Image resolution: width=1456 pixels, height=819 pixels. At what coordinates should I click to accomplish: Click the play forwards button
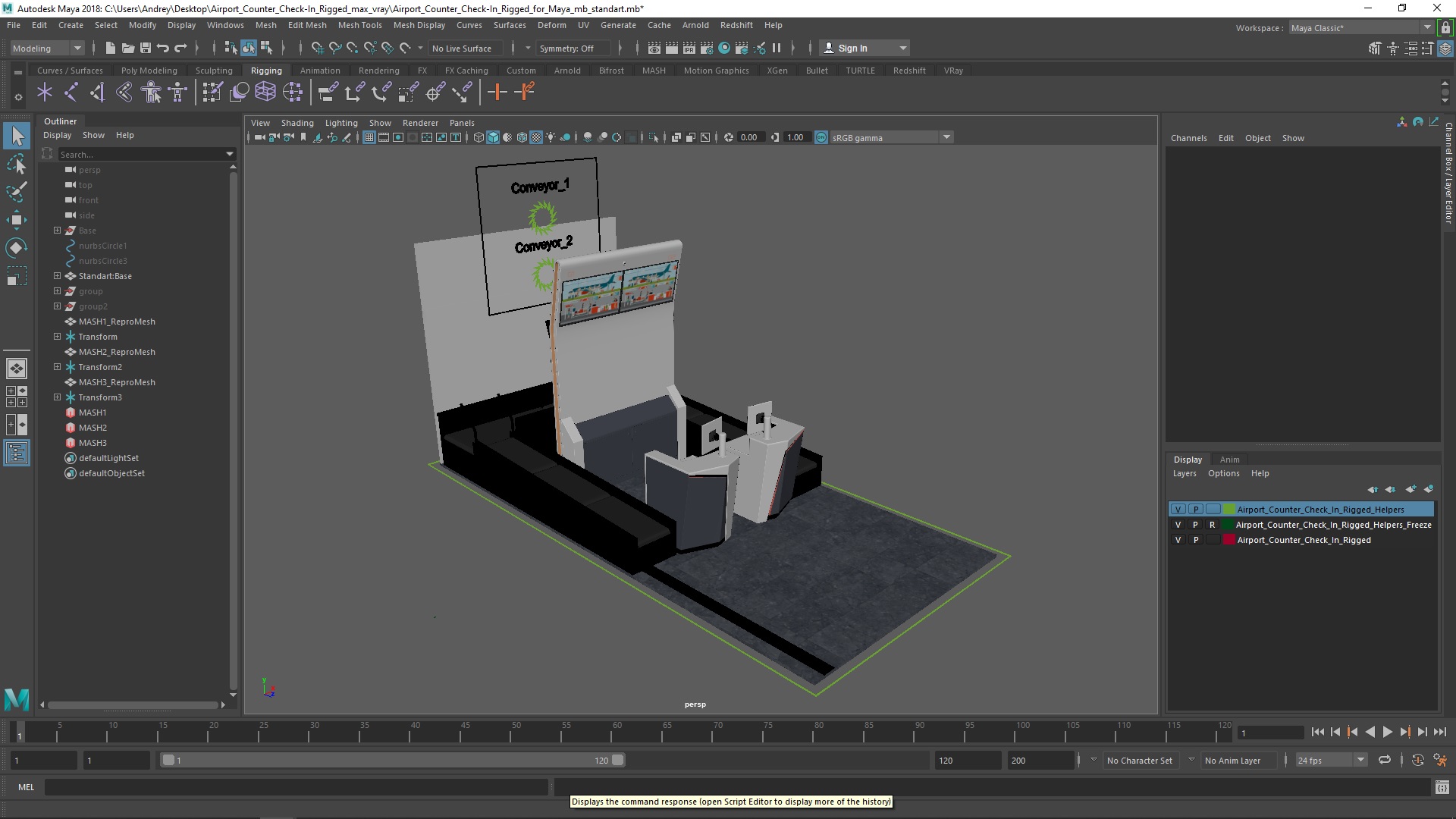(1387, 732)
